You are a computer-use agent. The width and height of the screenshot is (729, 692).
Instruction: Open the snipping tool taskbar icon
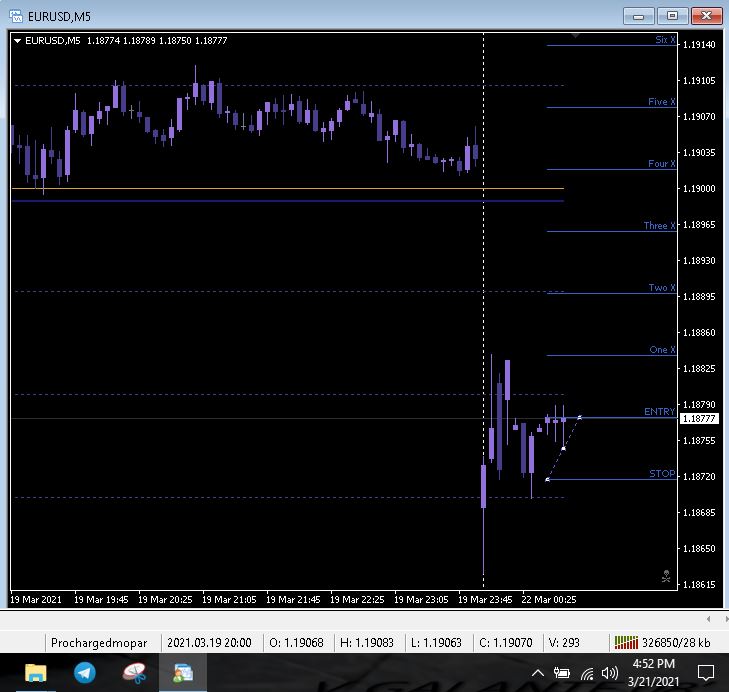coord(134,673)
